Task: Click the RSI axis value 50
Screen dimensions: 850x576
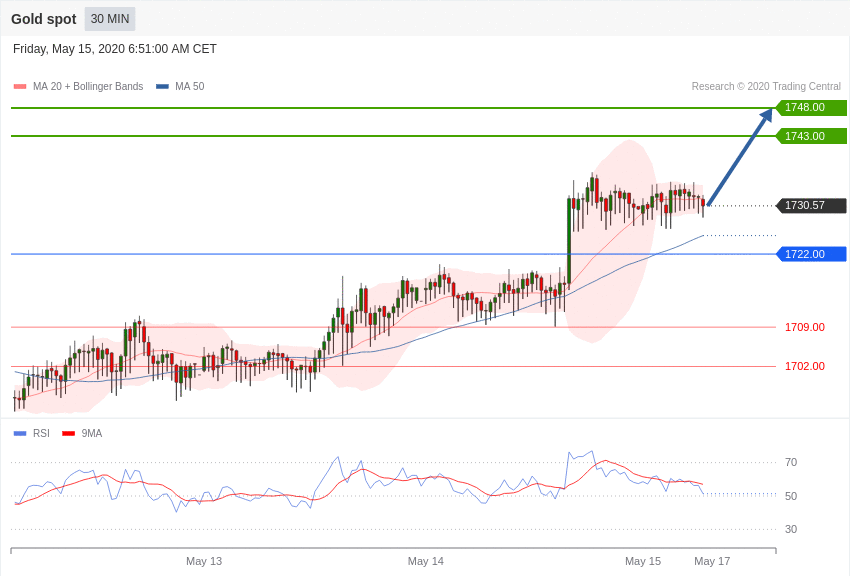Action: pos(791,496)
